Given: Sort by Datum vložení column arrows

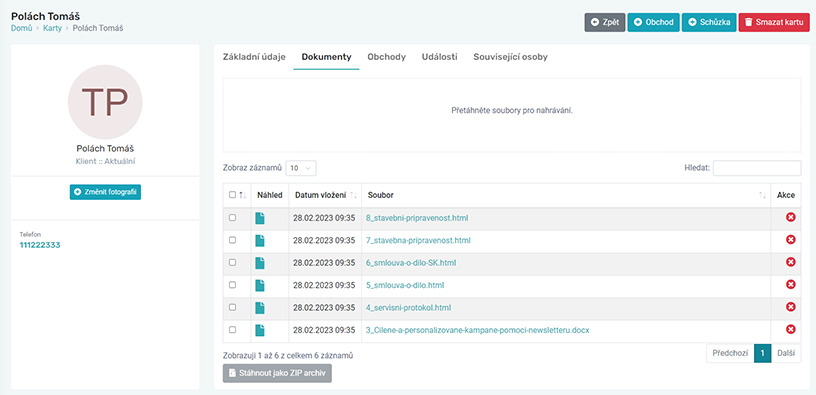Looking at the screenshot, I should pos(353,195).
